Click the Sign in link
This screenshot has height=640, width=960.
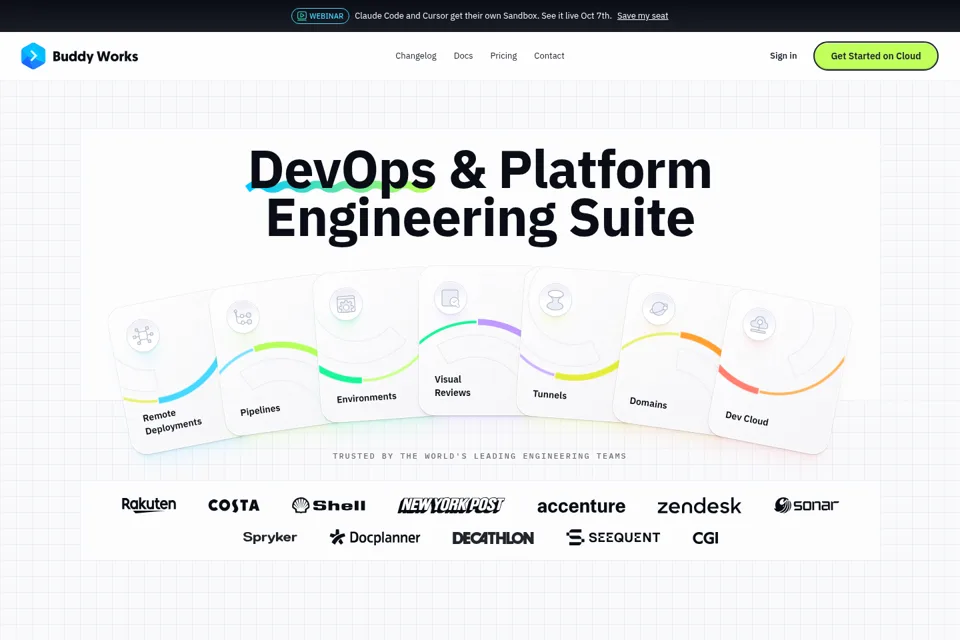tap(783, 56)
